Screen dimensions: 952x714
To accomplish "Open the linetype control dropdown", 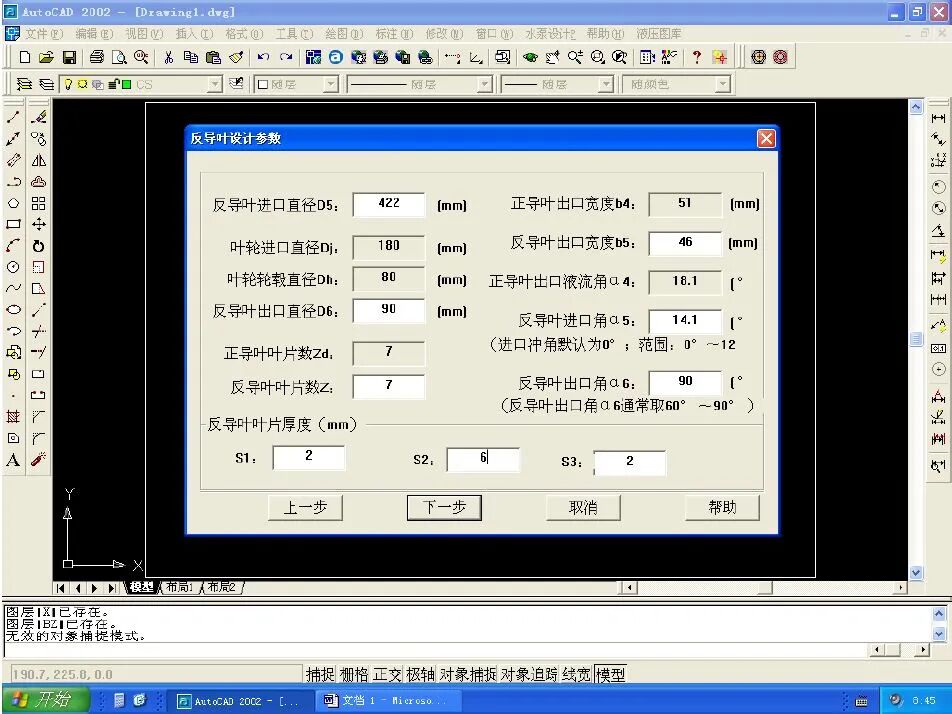I will tap(484, 84).
